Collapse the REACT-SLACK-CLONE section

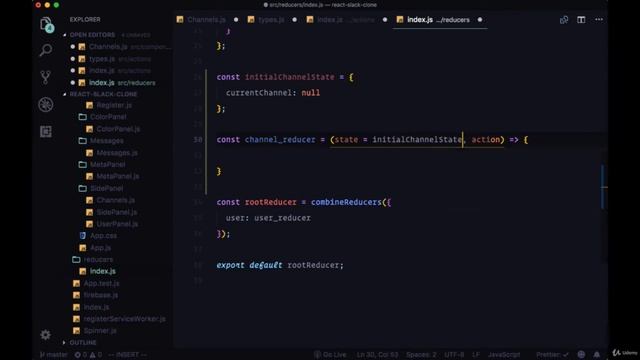pyautogui.click(x=103, y=94)
